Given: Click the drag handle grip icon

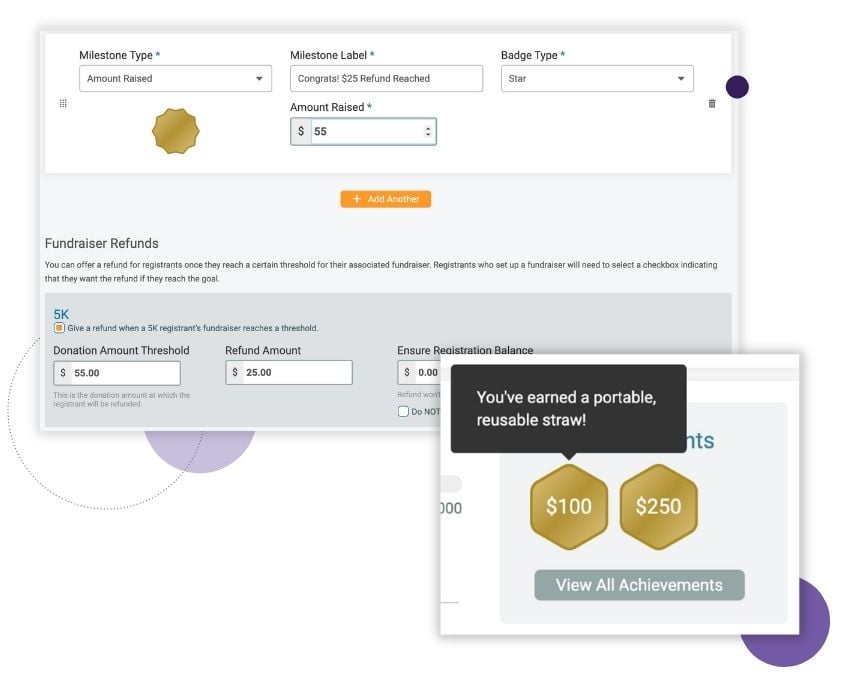Looking at the screenshot, I should click(63, 103).
